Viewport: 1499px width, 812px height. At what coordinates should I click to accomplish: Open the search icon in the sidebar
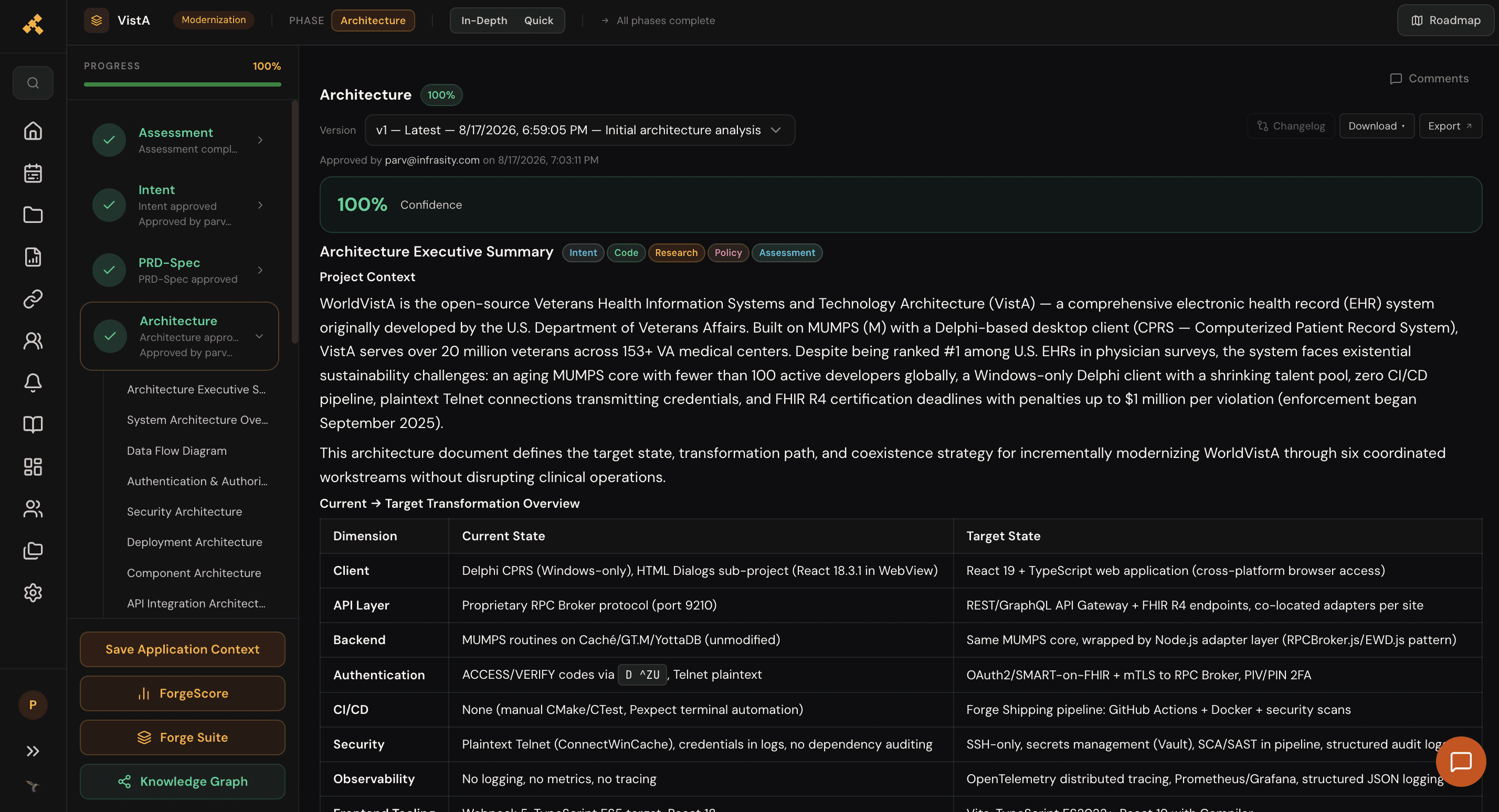point(33,82)
